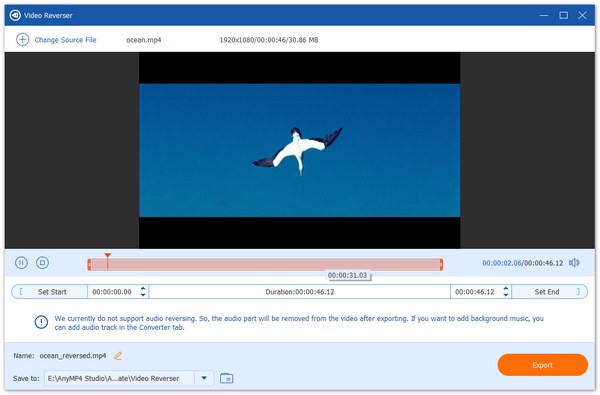Increase the start time with the up arrow
Viewport: 600px width, 395px height.
click(143, 289)
